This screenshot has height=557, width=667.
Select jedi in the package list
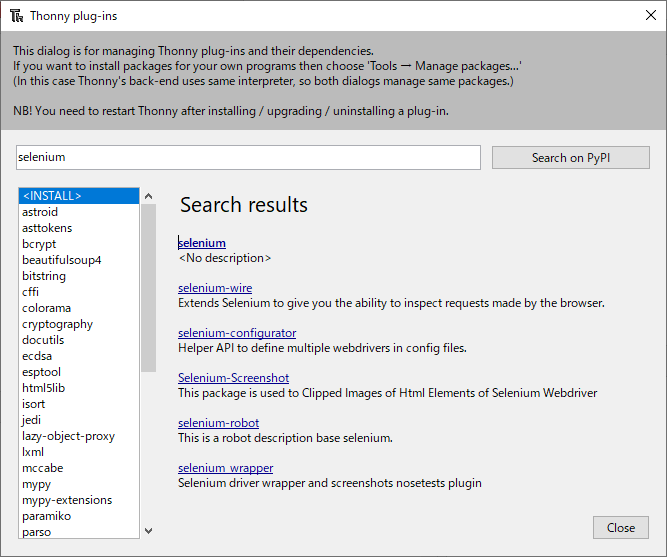point(79,420)
